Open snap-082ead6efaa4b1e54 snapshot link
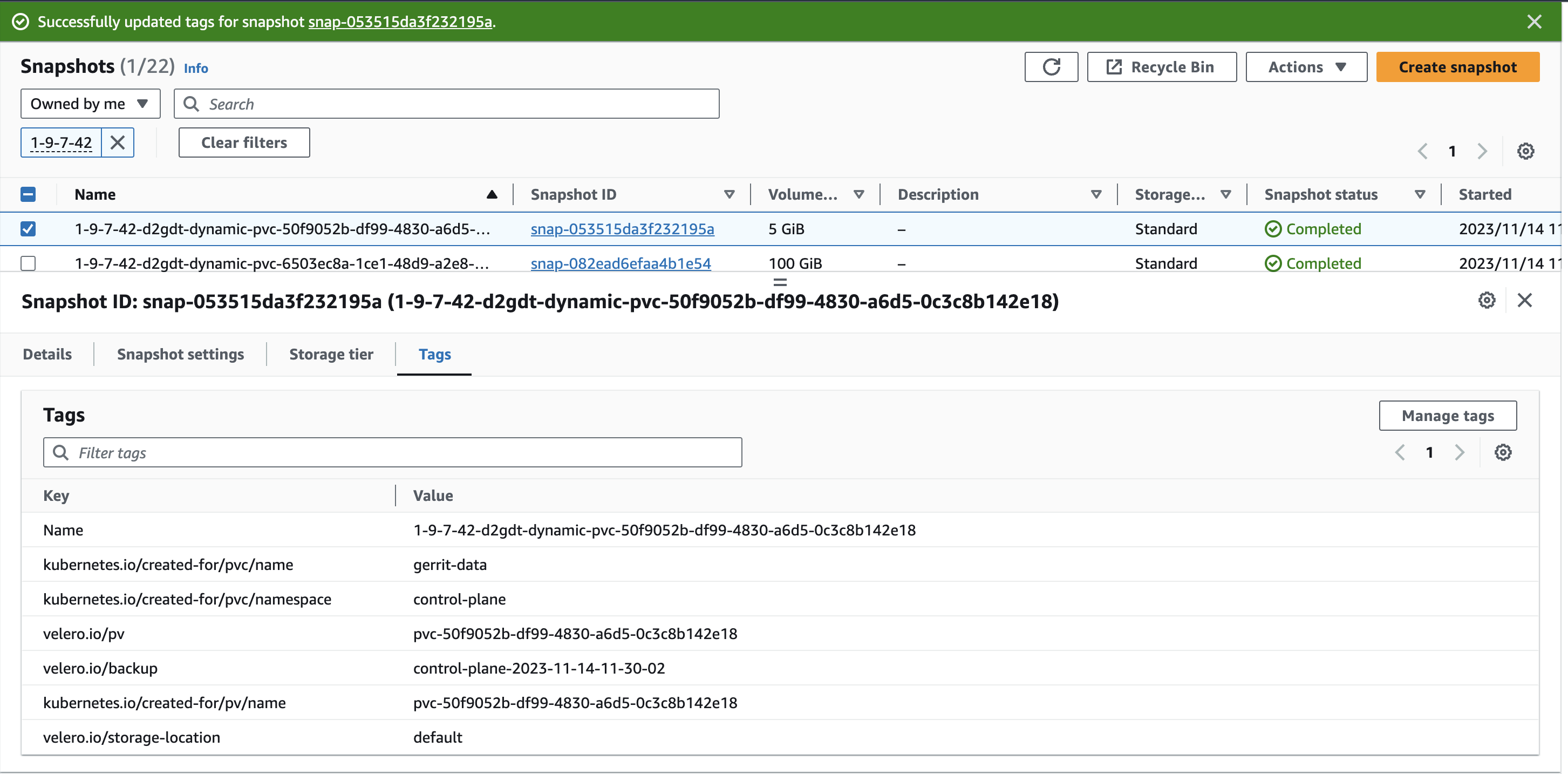This screenshot has width=1568, height=774. point(621,263)
